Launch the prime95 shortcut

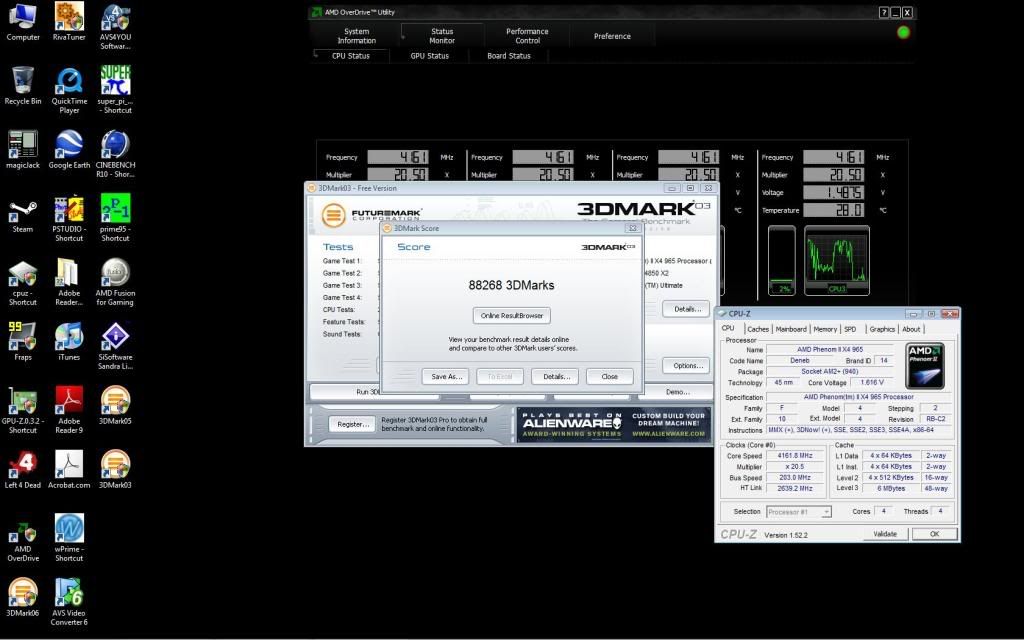tap(116, 219)
